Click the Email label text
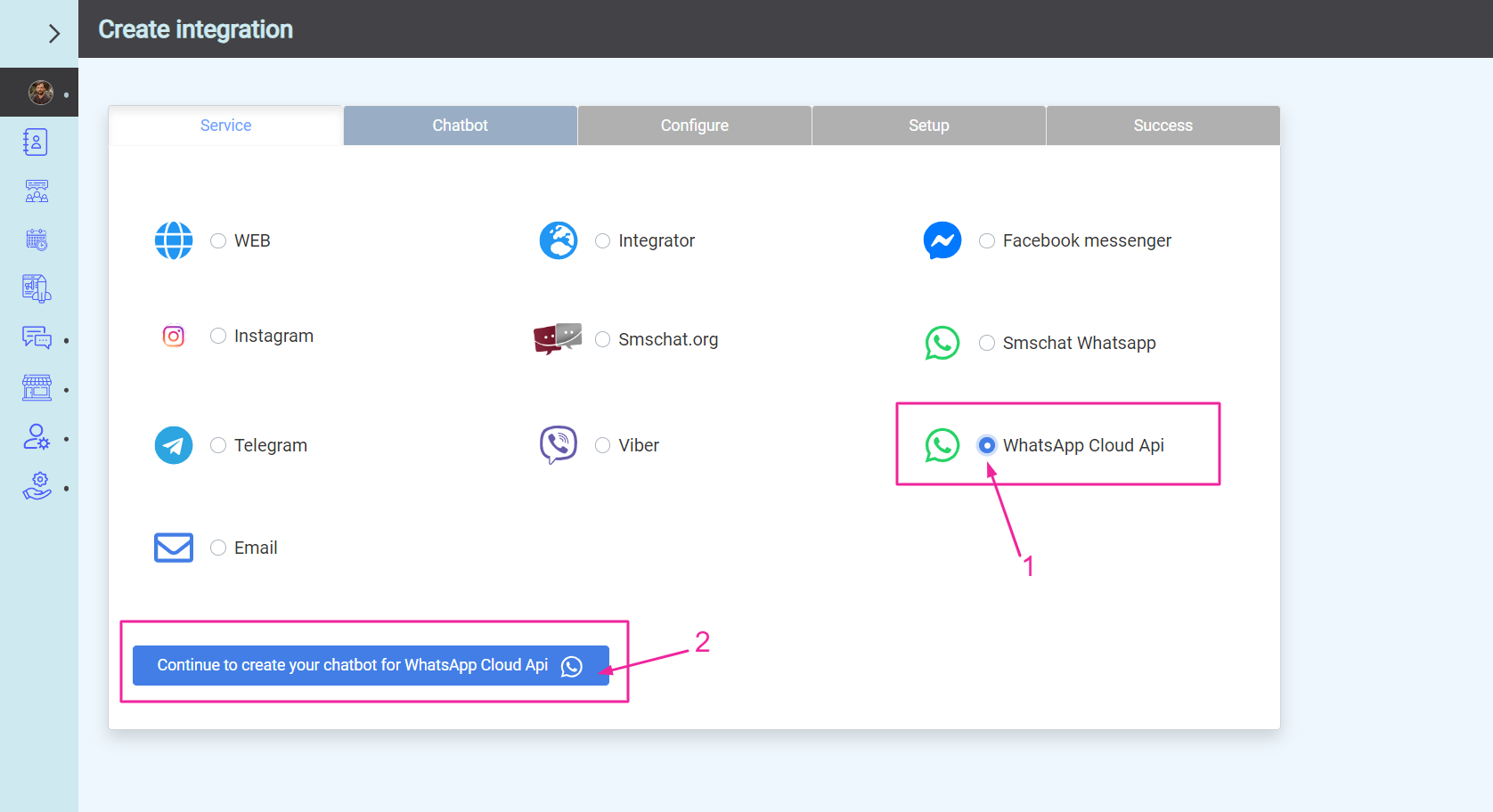Screen dimensions: 1493x812 pyautogui.click(x=256, y=548)
